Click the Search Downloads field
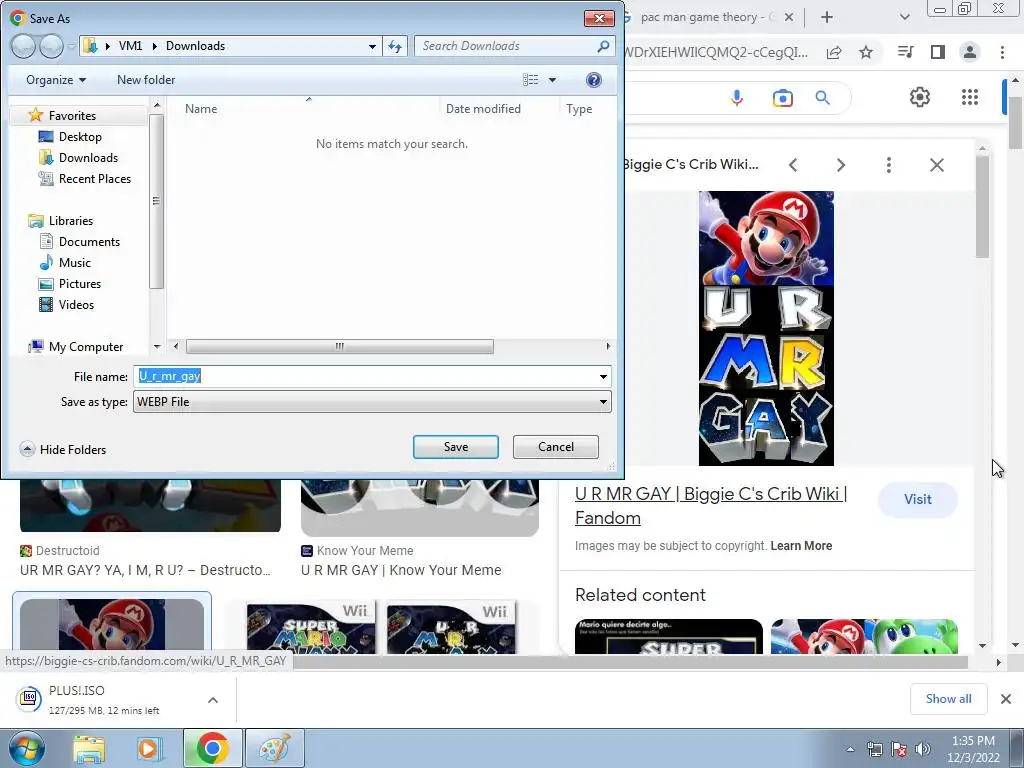 click(x=515, y=46)
